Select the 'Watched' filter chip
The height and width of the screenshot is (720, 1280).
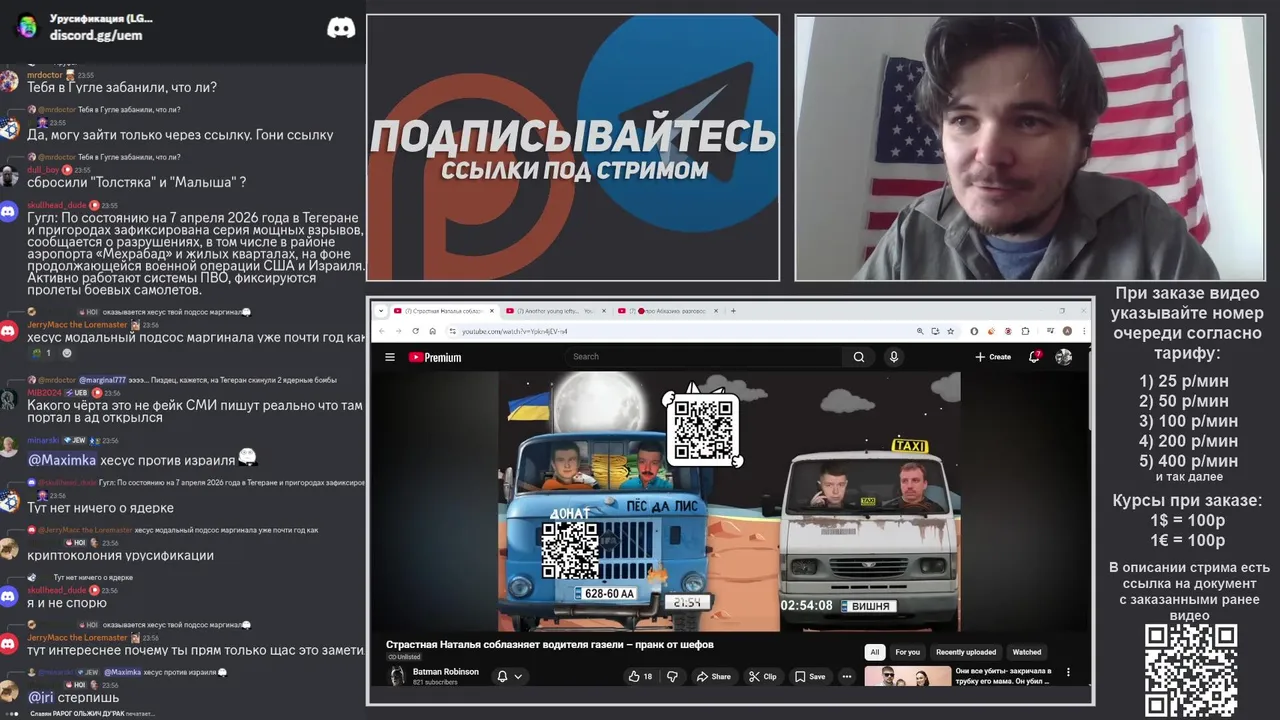pyautogui.click(x=1027, y=652)
